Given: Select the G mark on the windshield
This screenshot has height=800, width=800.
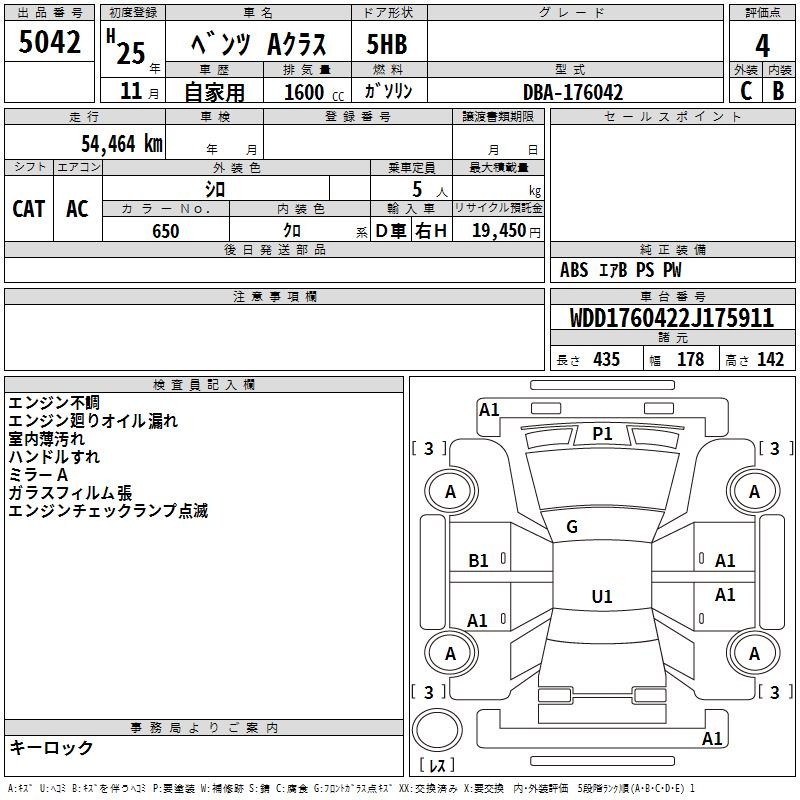Looking at the screenshot, I should coord(572,527).
